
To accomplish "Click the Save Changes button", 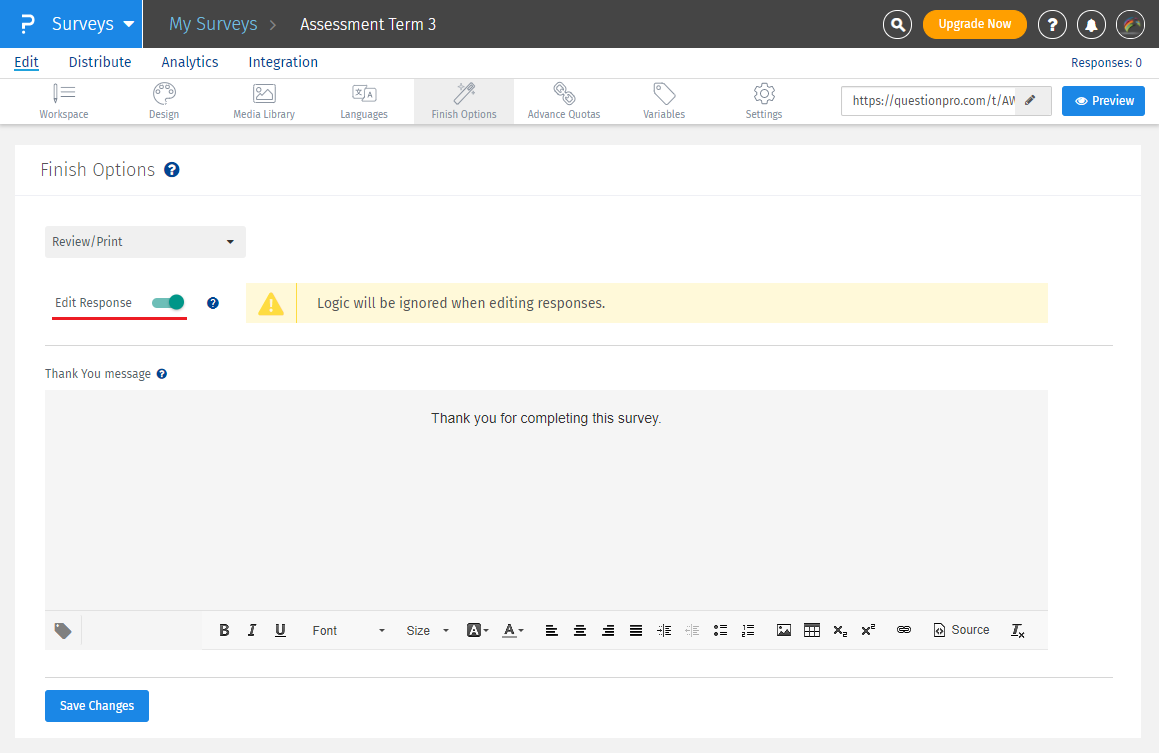I will pos(97,706).
